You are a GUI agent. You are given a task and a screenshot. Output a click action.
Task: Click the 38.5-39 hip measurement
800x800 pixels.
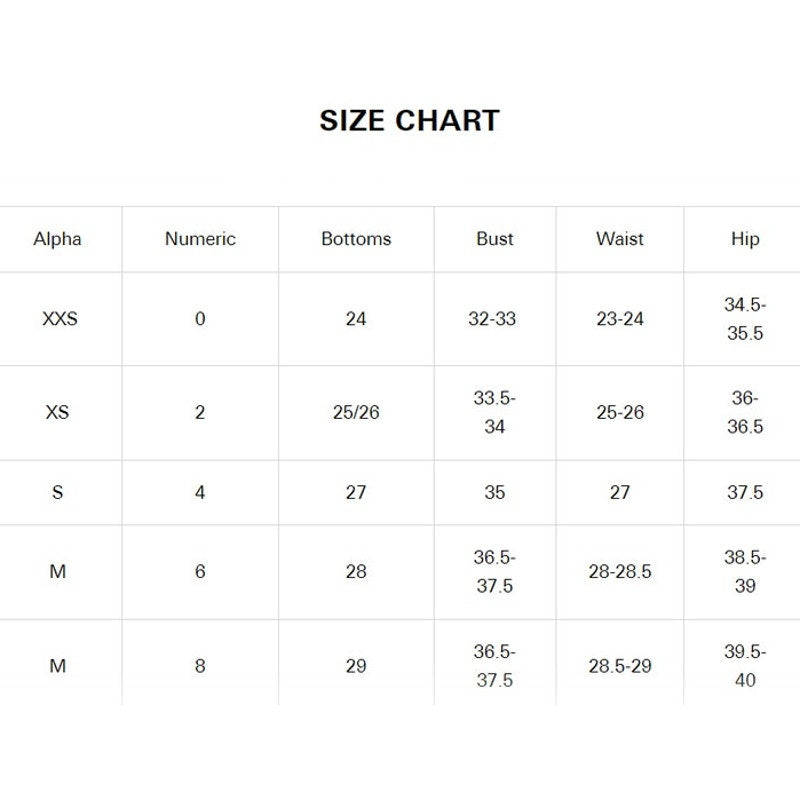pyautogui.click(x=745, y=572)
